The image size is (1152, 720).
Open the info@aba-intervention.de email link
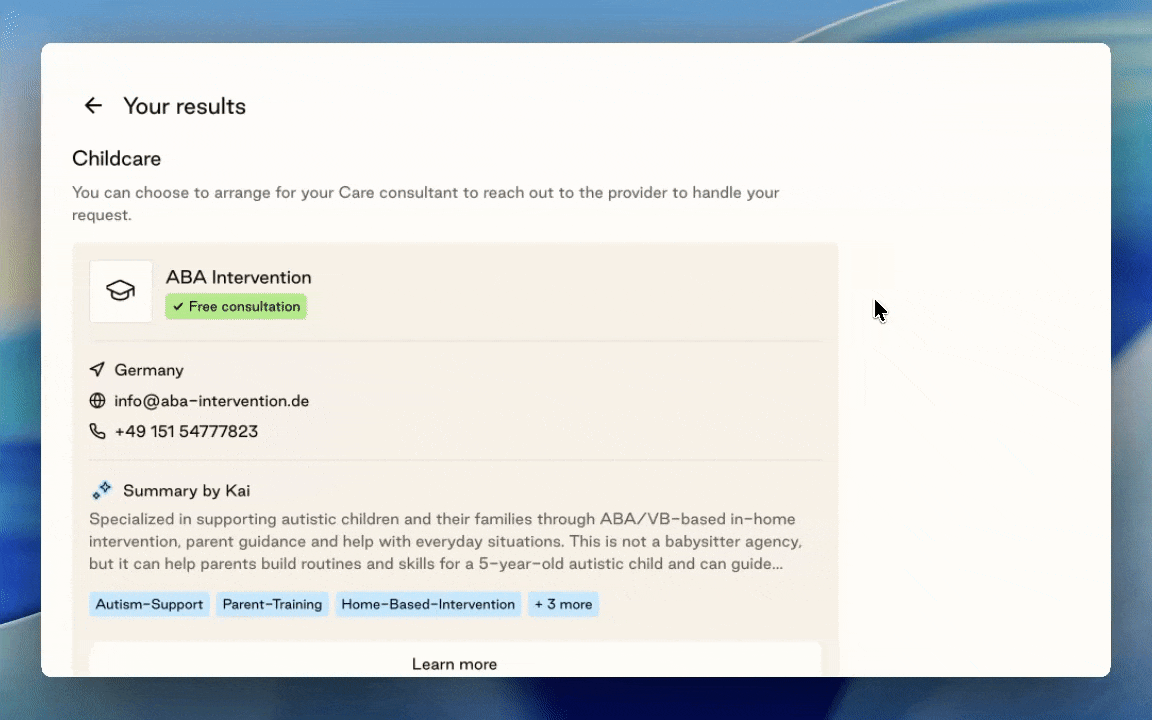click(212, 400)
